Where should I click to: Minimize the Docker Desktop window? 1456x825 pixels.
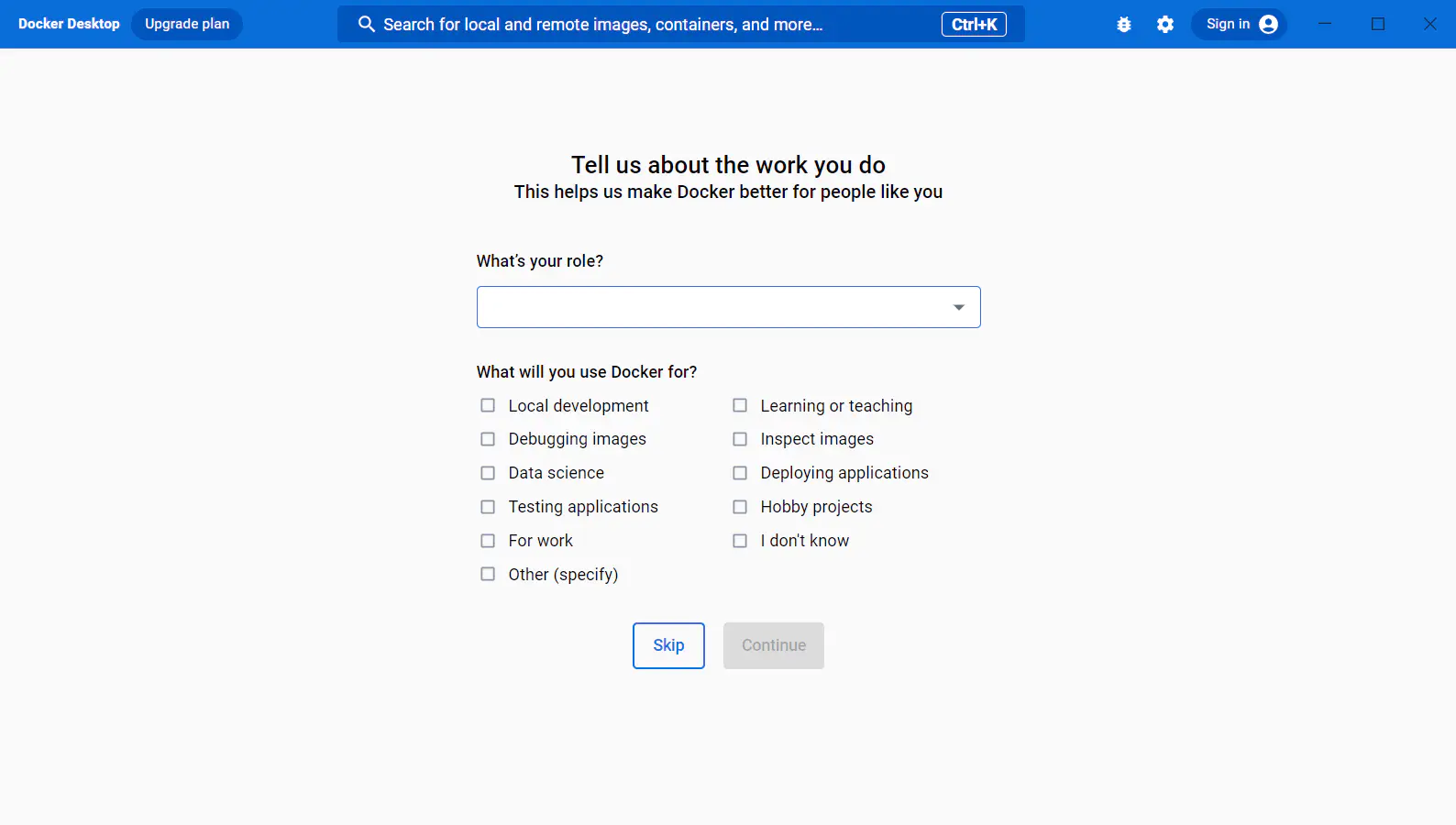[x=1325, y=24]
